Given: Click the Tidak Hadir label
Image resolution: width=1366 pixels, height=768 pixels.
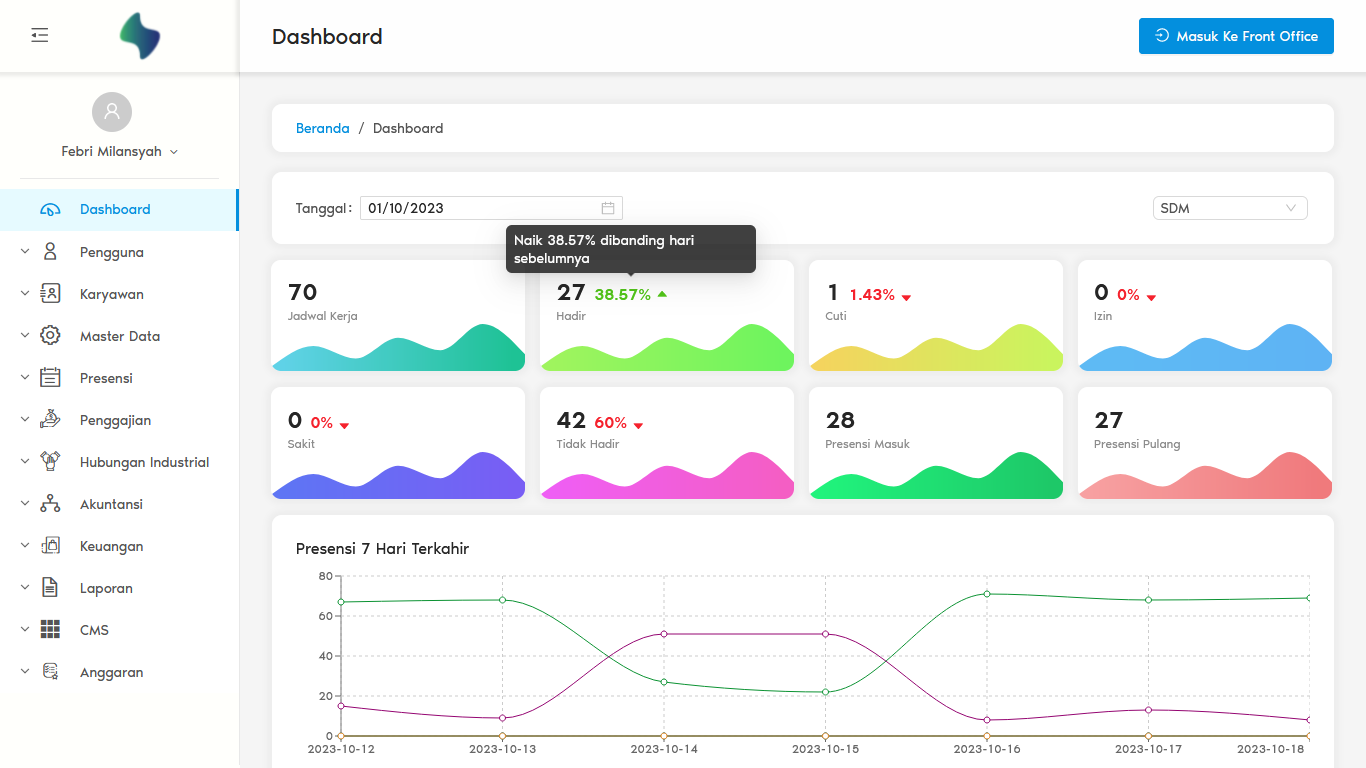Looking at the screenshot, I should pyautogui.click(x=588, y=444).
